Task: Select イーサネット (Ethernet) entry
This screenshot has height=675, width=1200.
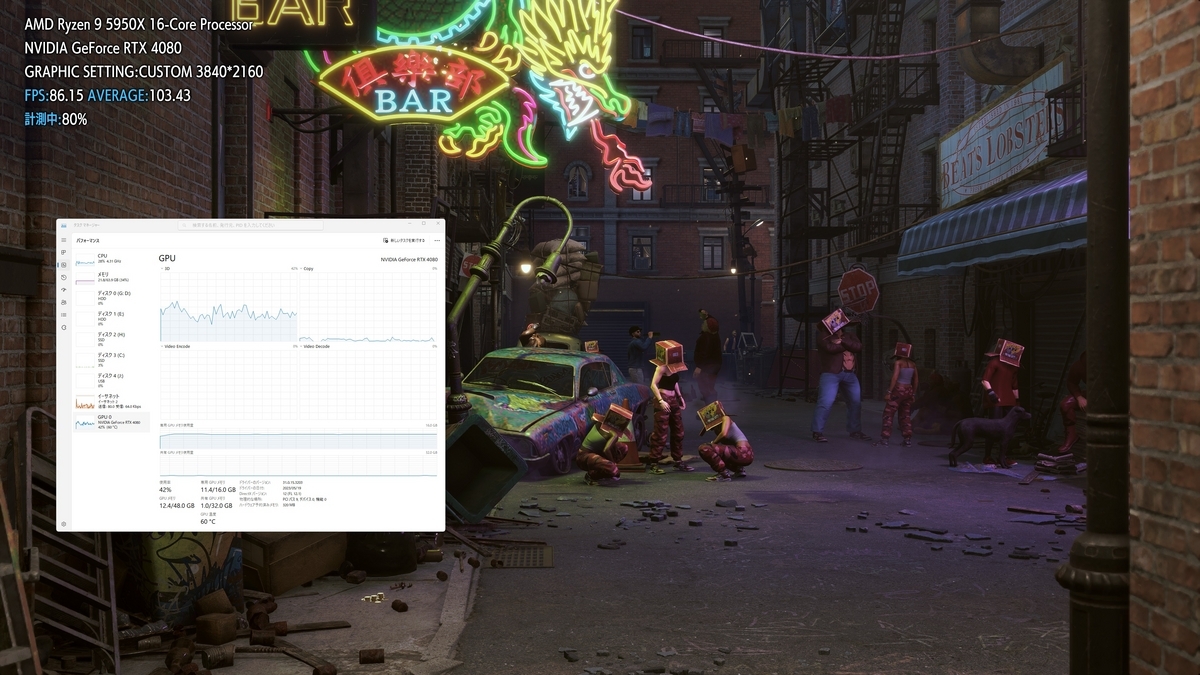Action: (x=113, y=402)
